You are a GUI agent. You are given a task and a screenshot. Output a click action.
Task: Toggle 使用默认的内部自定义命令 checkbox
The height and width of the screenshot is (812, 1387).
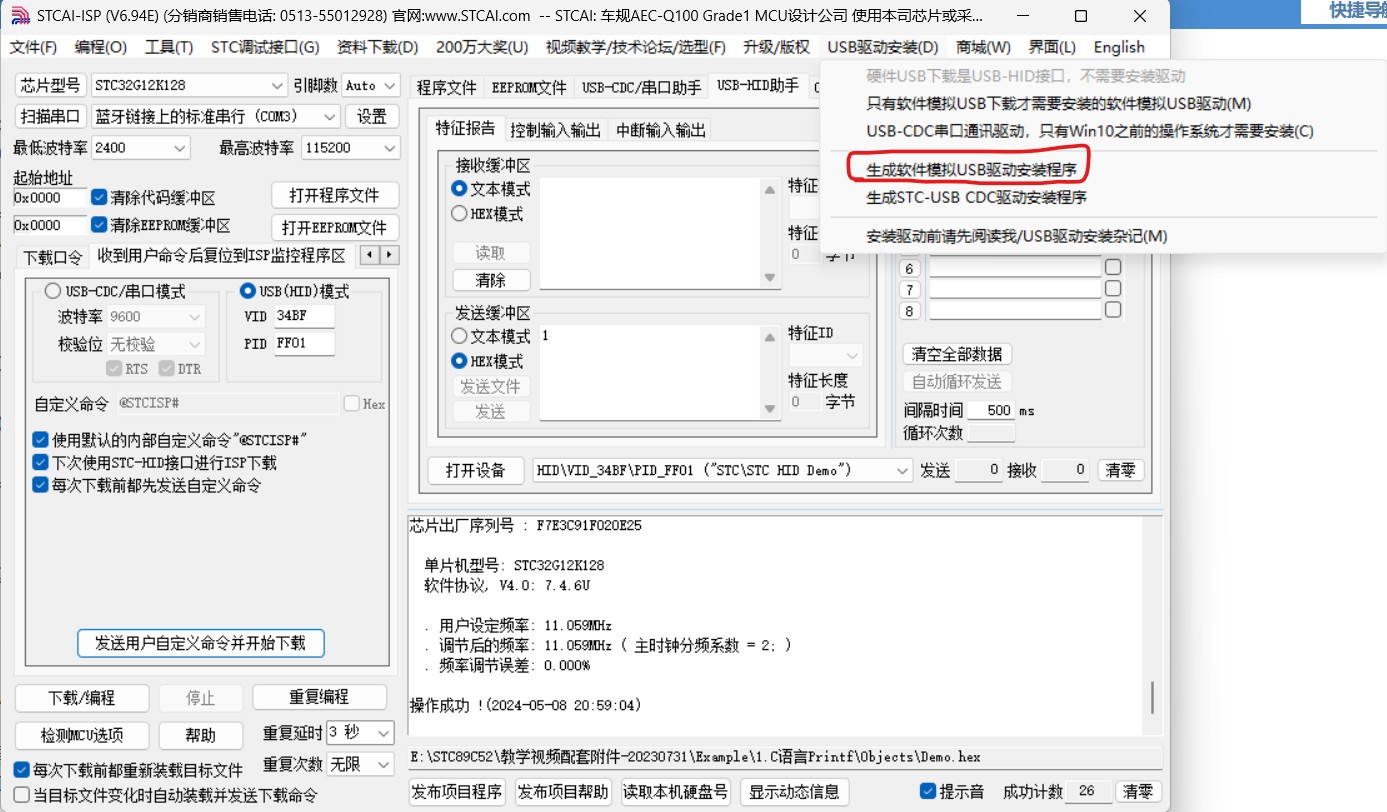click(40, 439)
